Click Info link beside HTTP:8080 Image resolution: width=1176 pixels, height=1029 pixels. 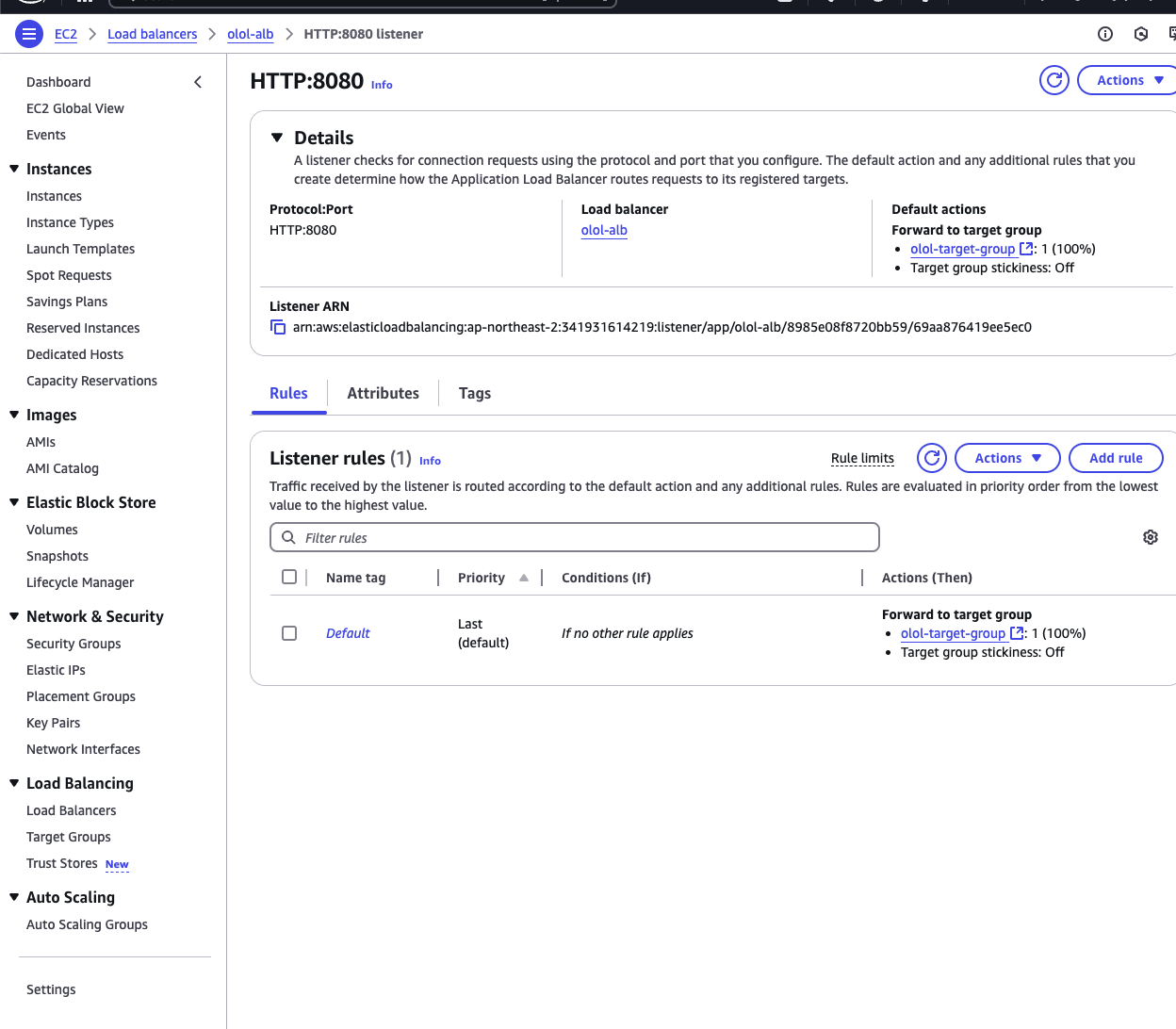(382, 85)
